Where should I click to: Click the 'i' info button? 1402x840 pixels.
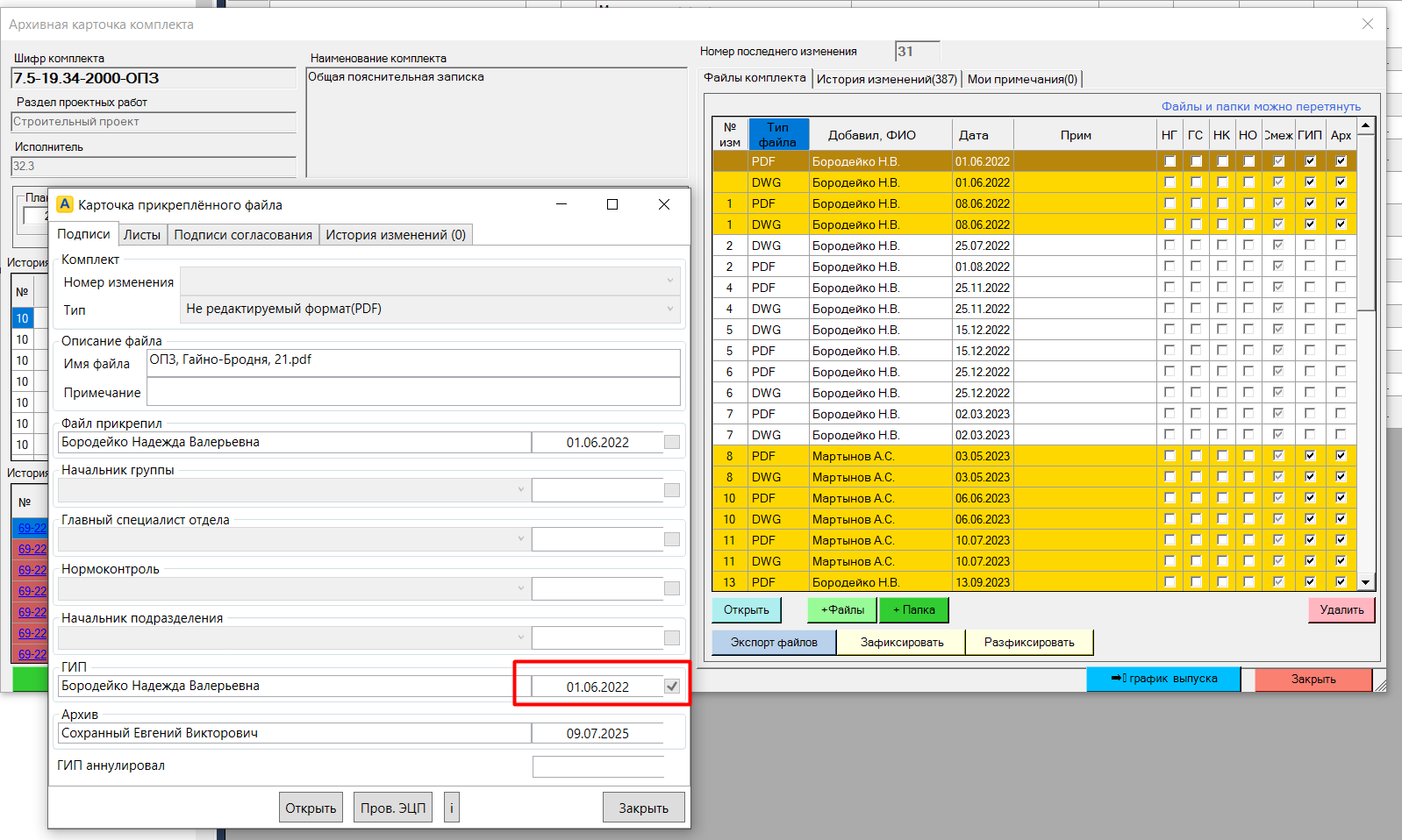(452, 808)
